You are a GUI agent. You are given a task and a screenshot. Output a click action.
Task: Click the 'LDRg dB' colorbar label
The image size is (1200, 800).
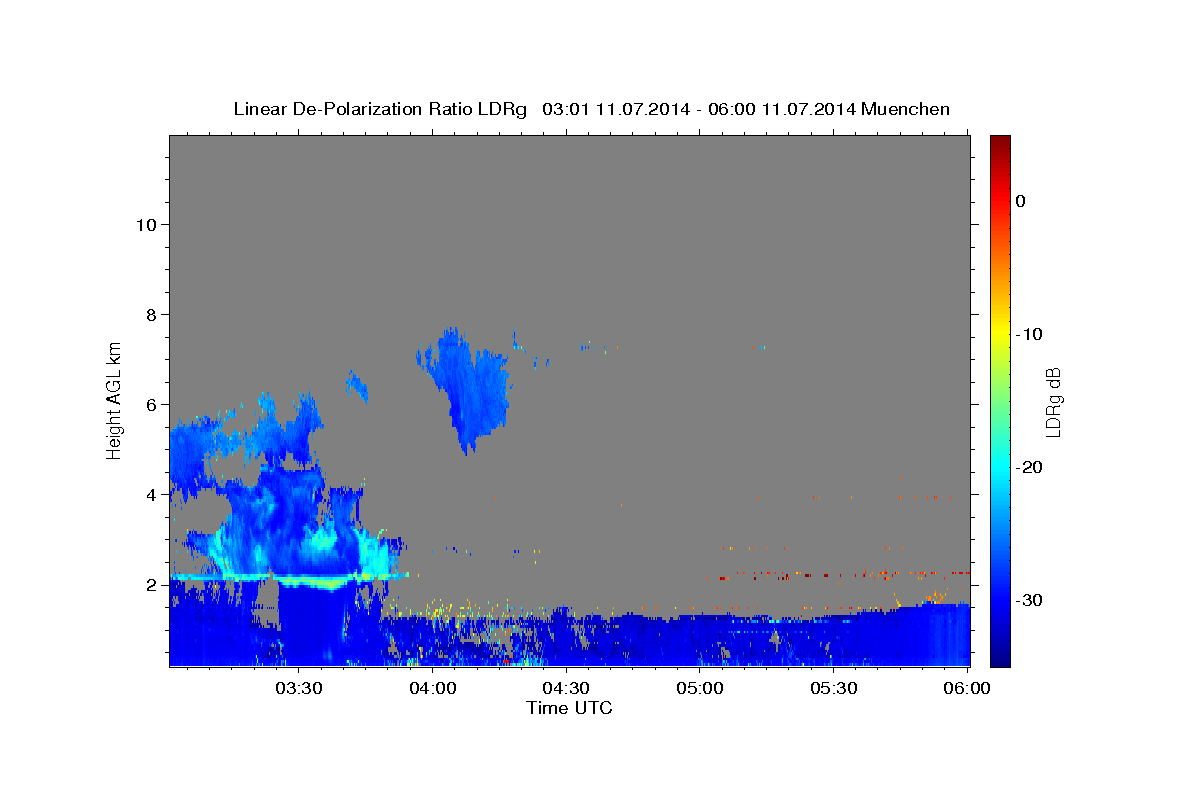coord(1053,402)
